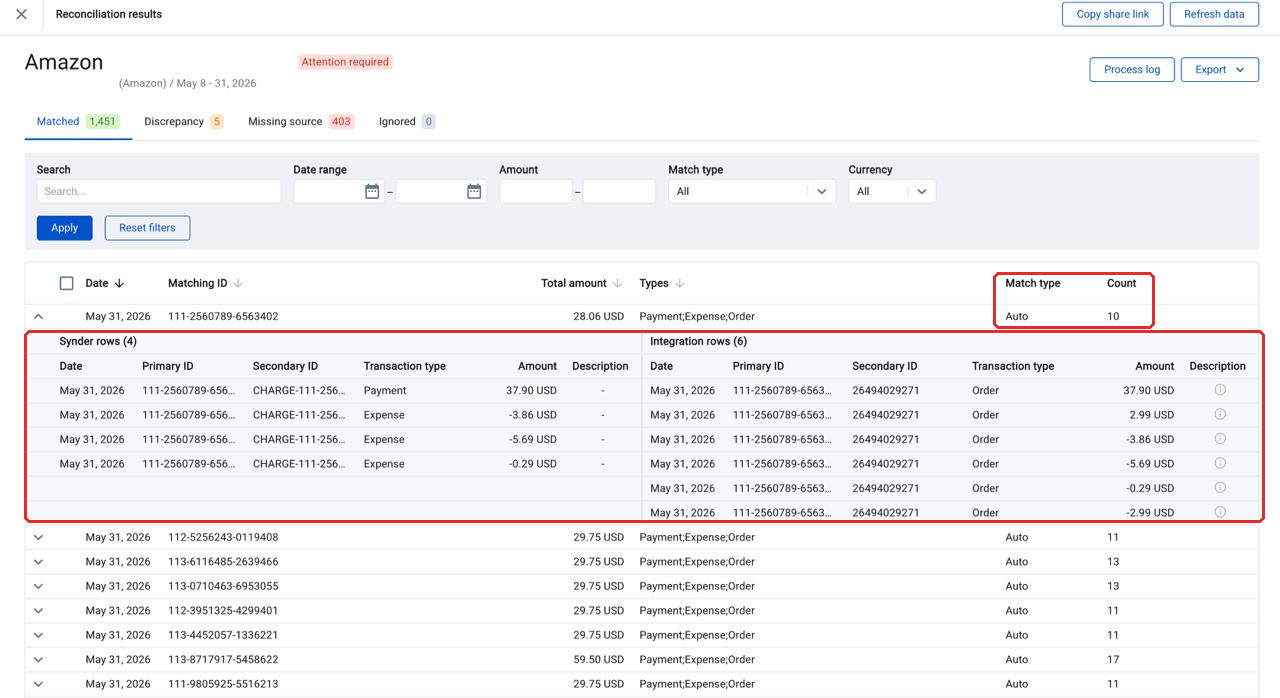This screenshot has width=1280, height=698.
Task: Sort by Date column arrow
Action: pos(120,284)
